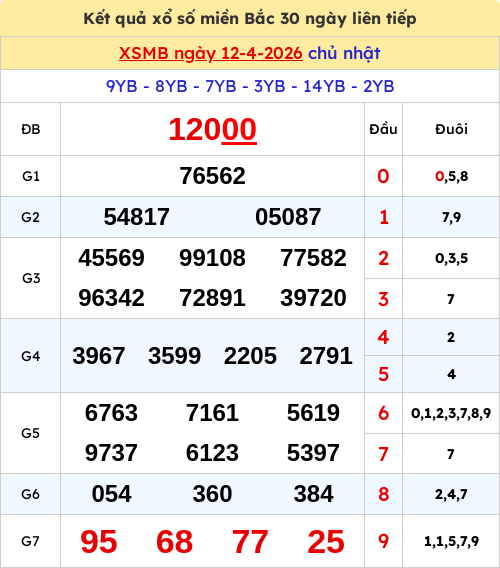The image size is (500, 568).
Task: Select the red G7 number 95
Action: [99, 542]
